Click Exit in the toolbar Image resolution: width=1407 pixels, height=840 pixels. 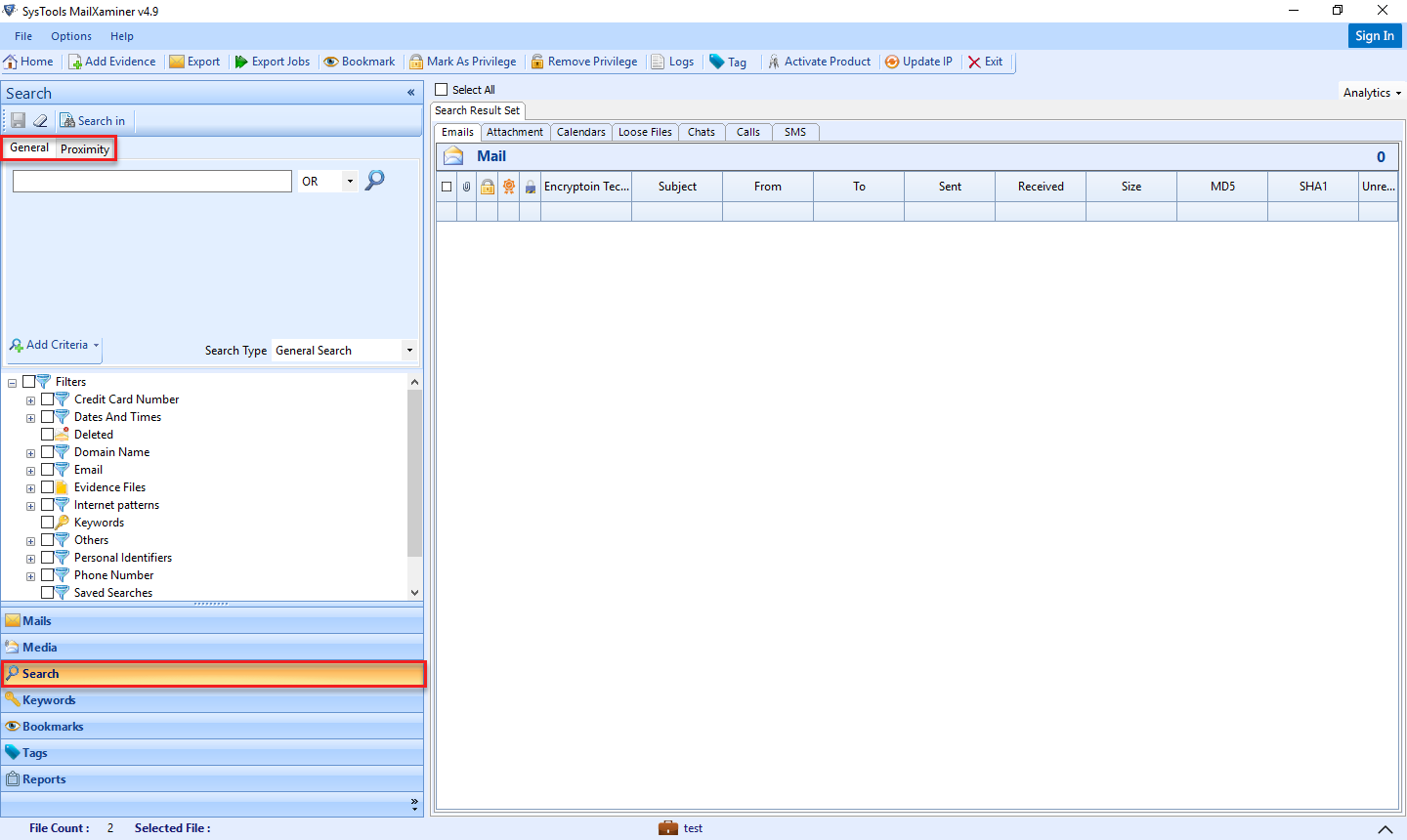(x=986, y=62)
